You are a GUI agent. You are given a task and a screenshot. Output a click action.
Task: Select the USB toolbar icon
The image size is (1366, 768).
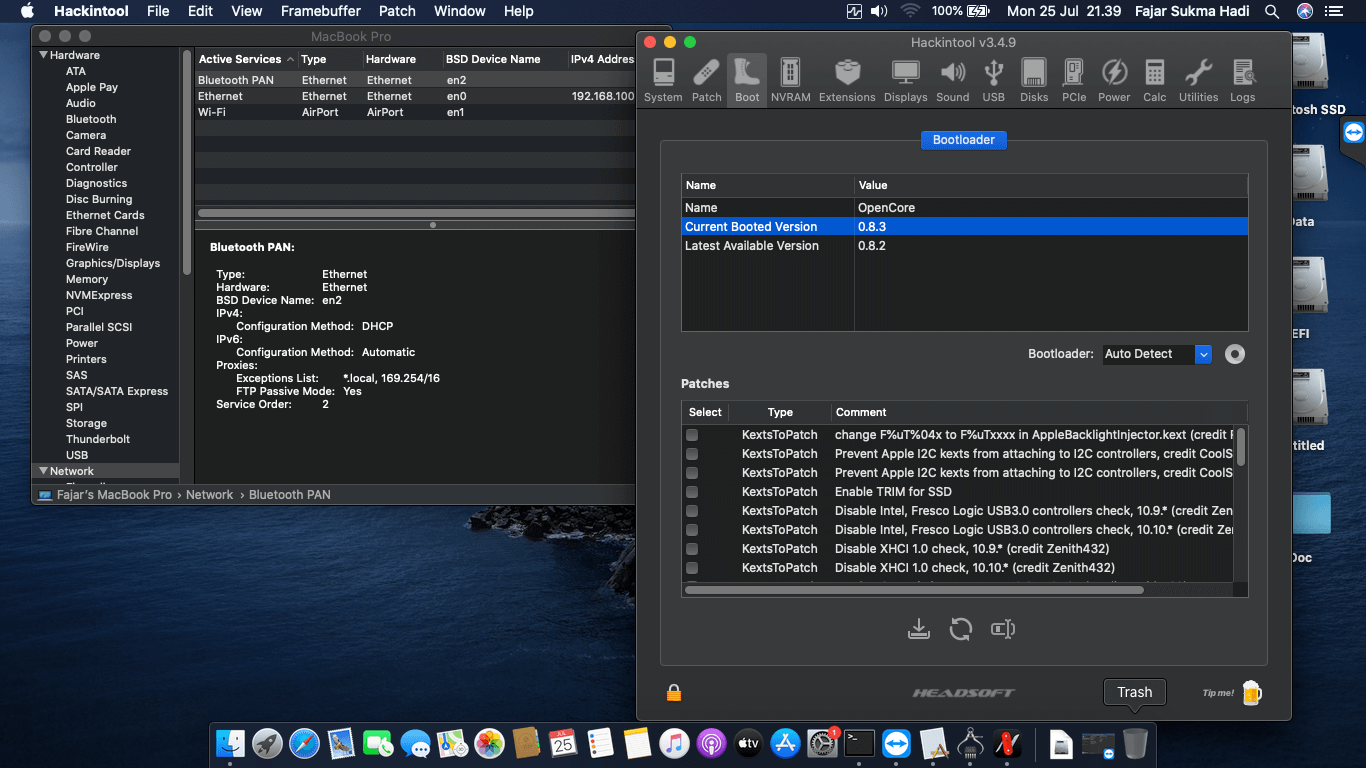pyautogui.click(x=993, y=80)
